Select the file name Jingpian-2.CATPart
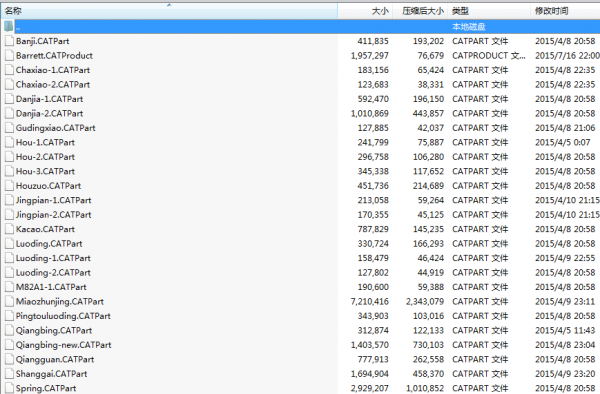 pyautogui.click(x=54, y=215)
